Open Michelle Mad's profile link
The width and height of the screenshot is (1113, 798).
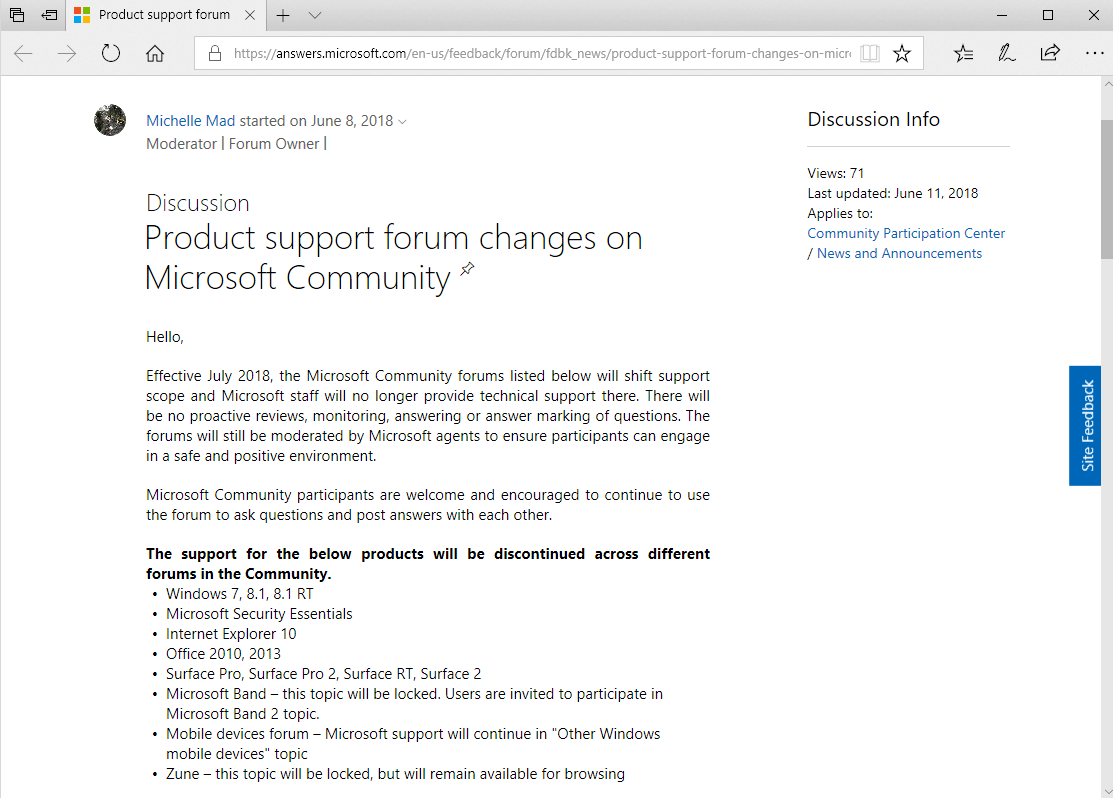click(190, 121)
